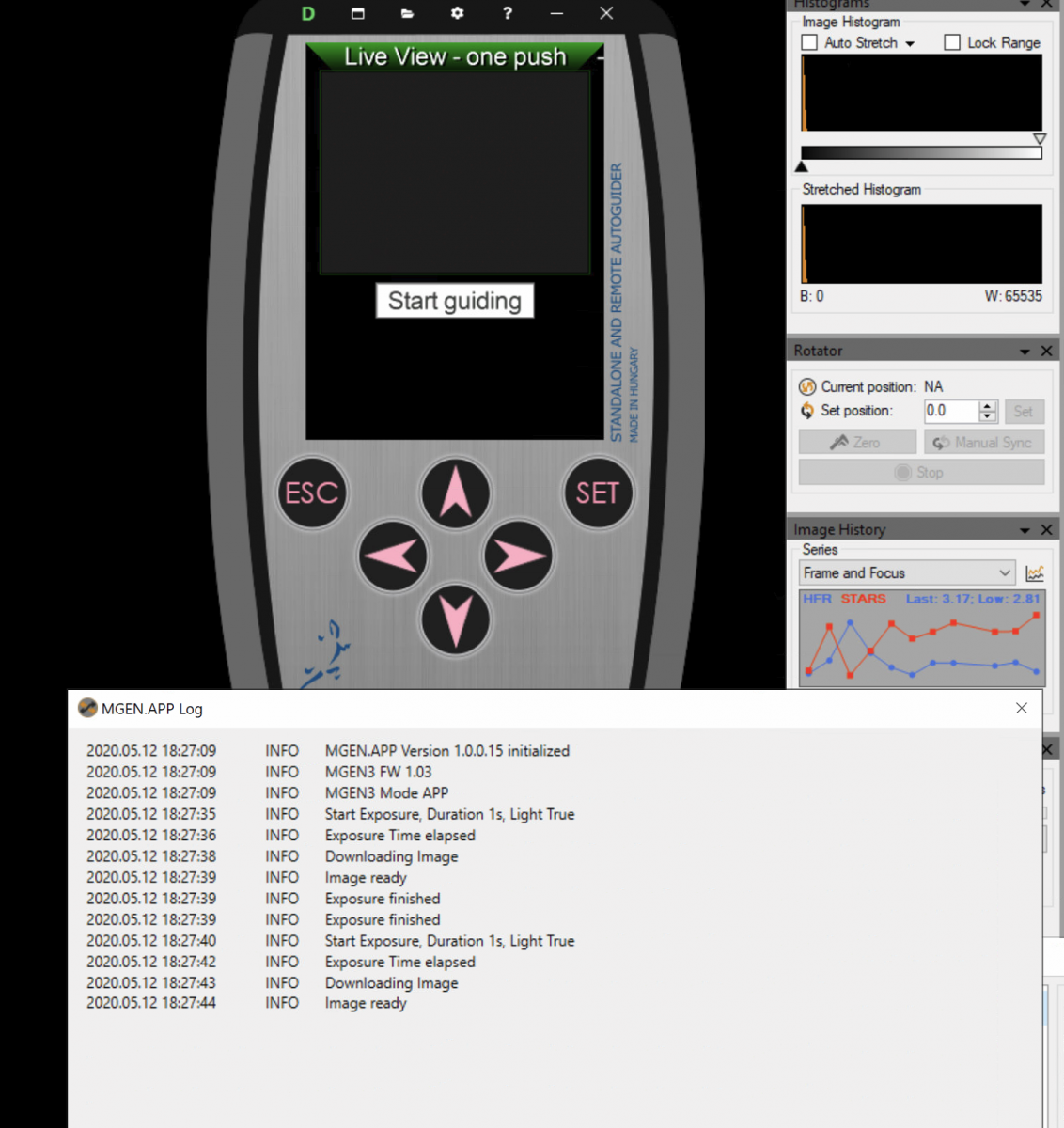Image resolution: width=1064 pixels, height=1128 pixels.
Task: Open the Auto Stretch dropdown arrow
Action: pos(910,44)
